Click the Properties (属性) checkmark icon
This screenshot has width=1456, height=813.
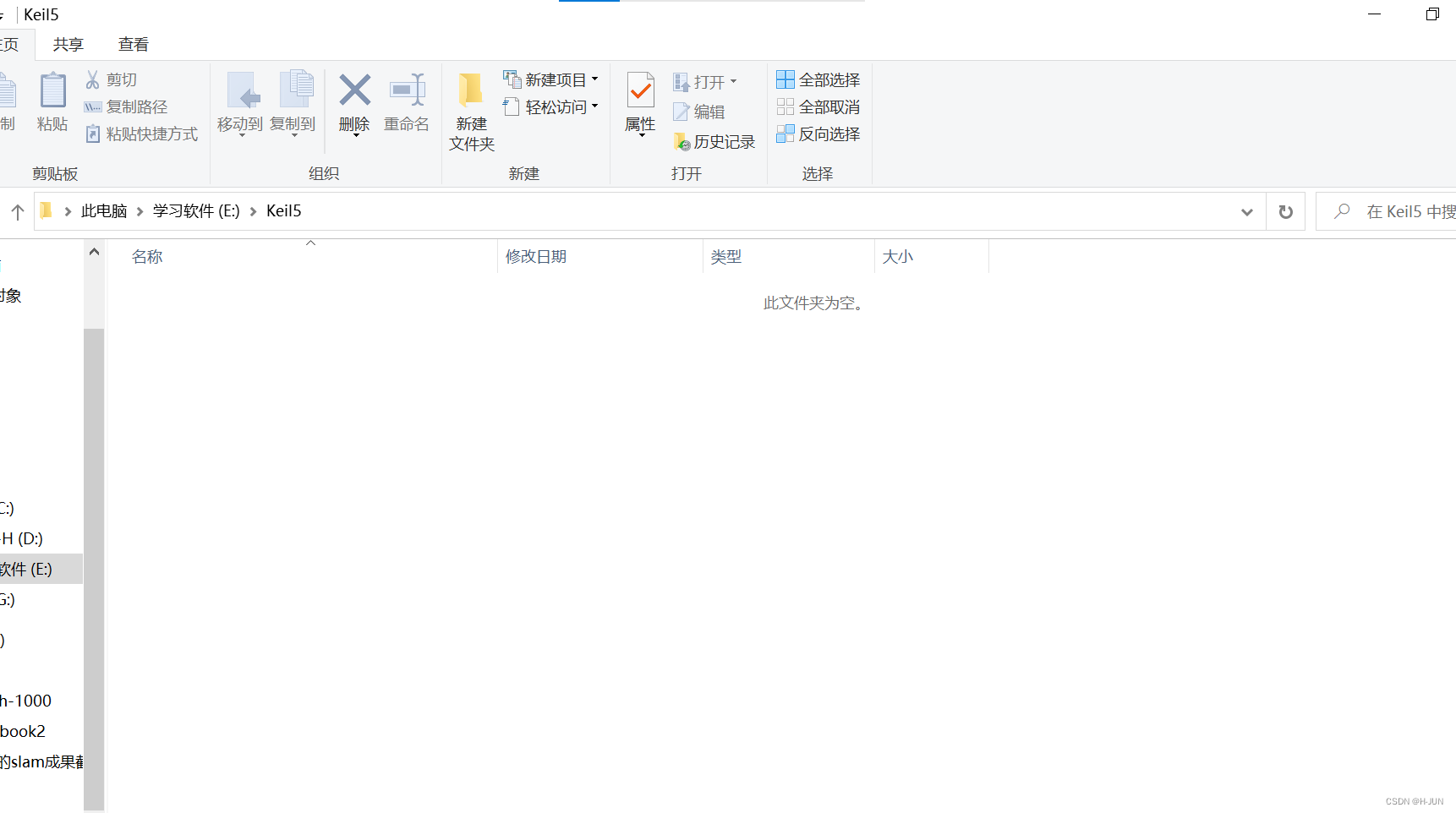pyautogui.click(x=641, y=90)
